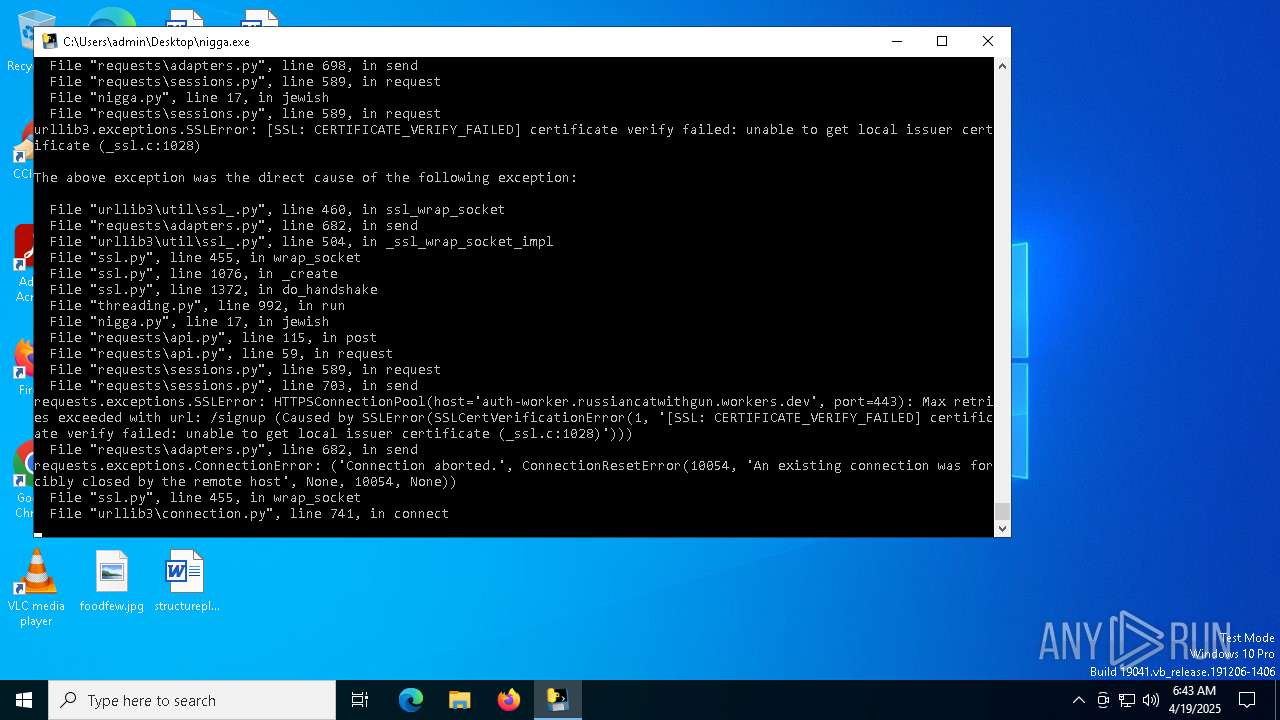This screenshot has height=720, width=1280.
Task: Launch Microsoft Edge from the taskbar
Action: pos(411,700)
